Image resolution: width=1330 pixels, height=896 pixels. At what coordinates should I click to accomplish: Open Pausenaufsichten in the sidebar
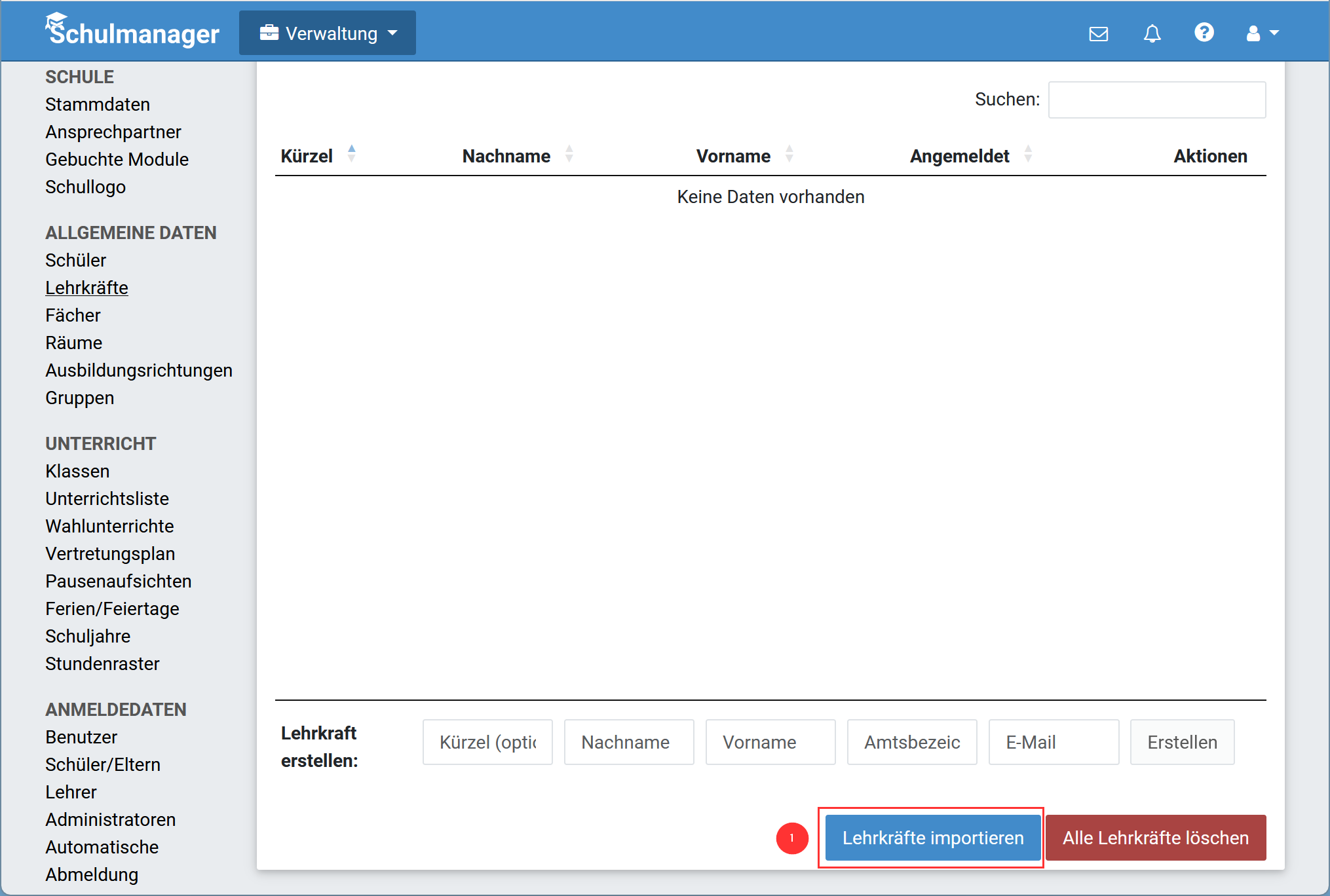pyautogui.click(x=119, y=581)
